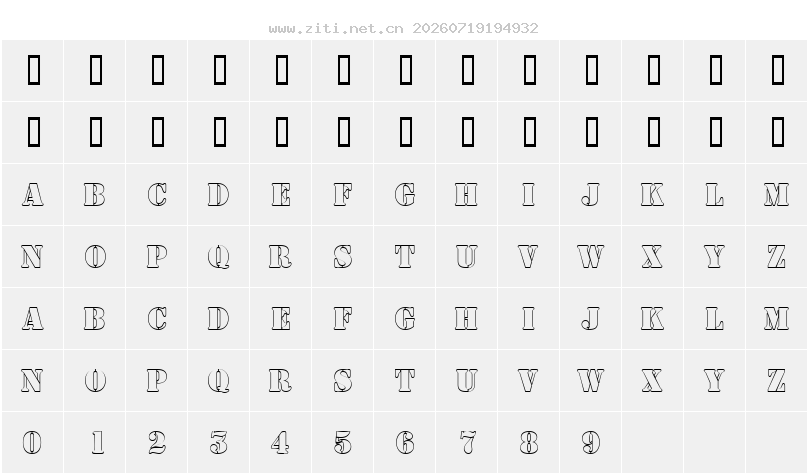Click empty cell at end of digits row
808x476 pixels.
[777, 442]
